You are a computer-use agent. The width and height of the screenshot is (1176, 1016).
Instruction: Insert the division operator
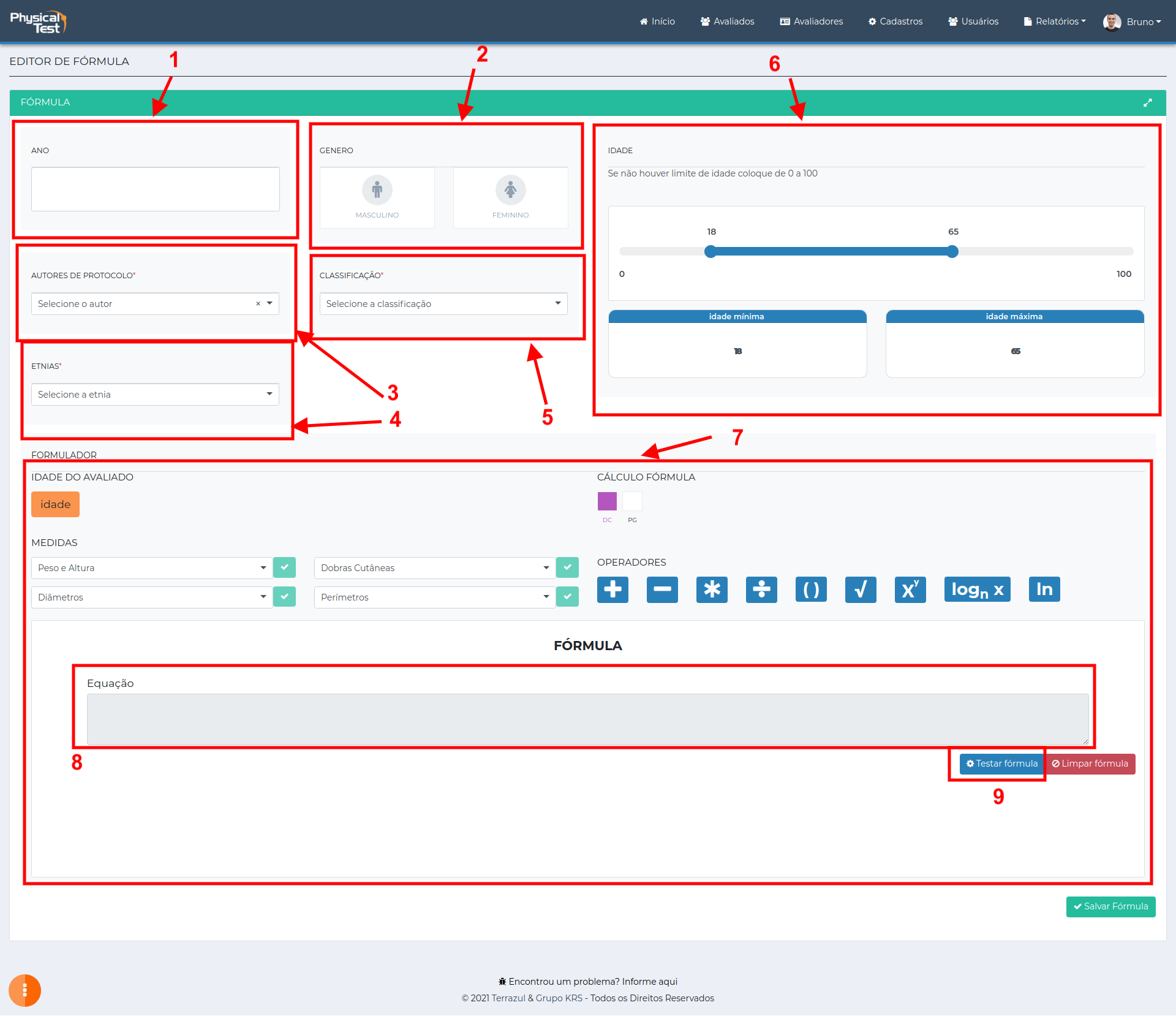(x=761, y=590)
